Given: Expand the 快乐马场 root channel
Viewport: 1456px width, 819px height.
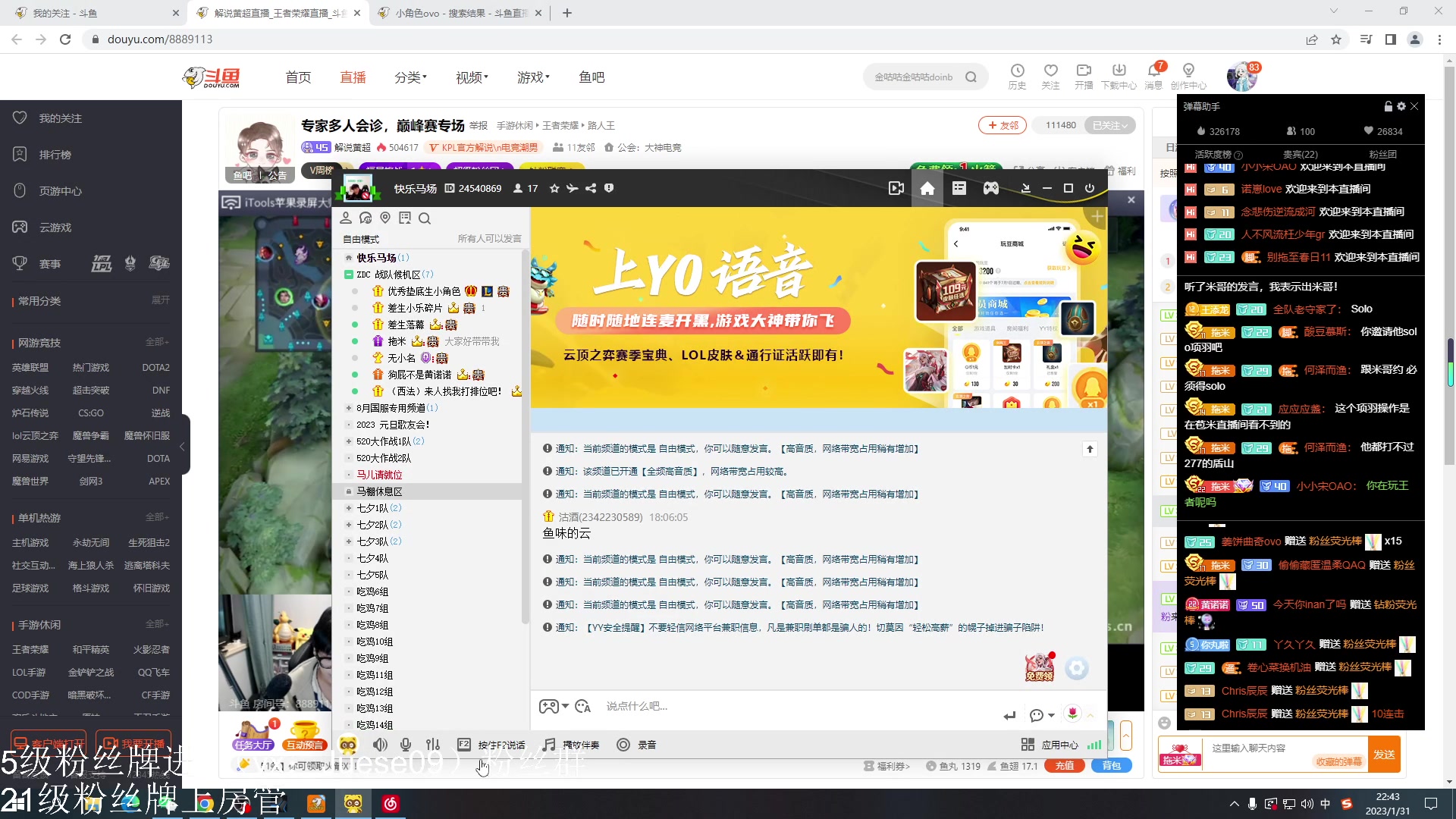Looking at the screenshot, I should pyautogui.click(x=348, y=258).
